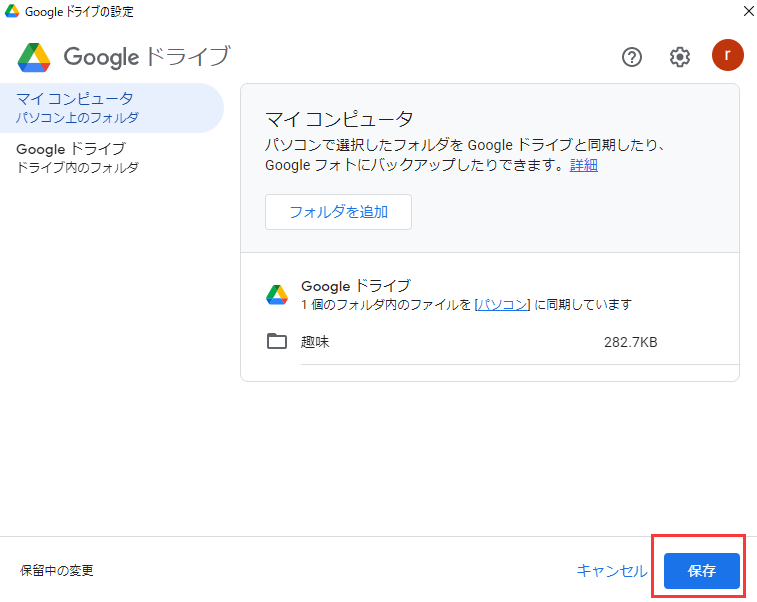Click the 282.7KB folder size

(630, 342)
